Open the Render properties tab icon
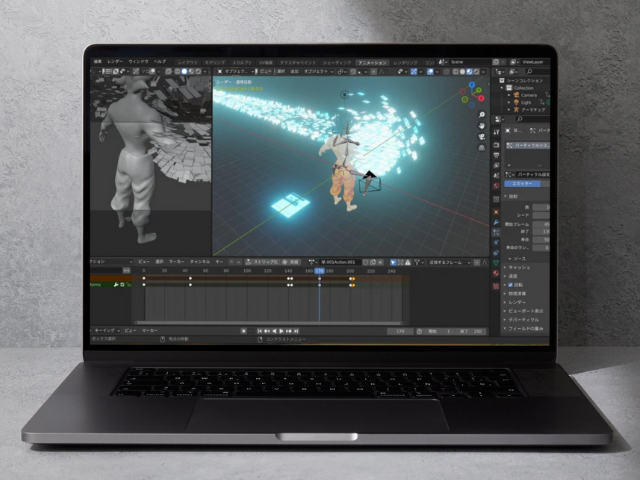The image size is (640, 480). (x=496, y=145)
